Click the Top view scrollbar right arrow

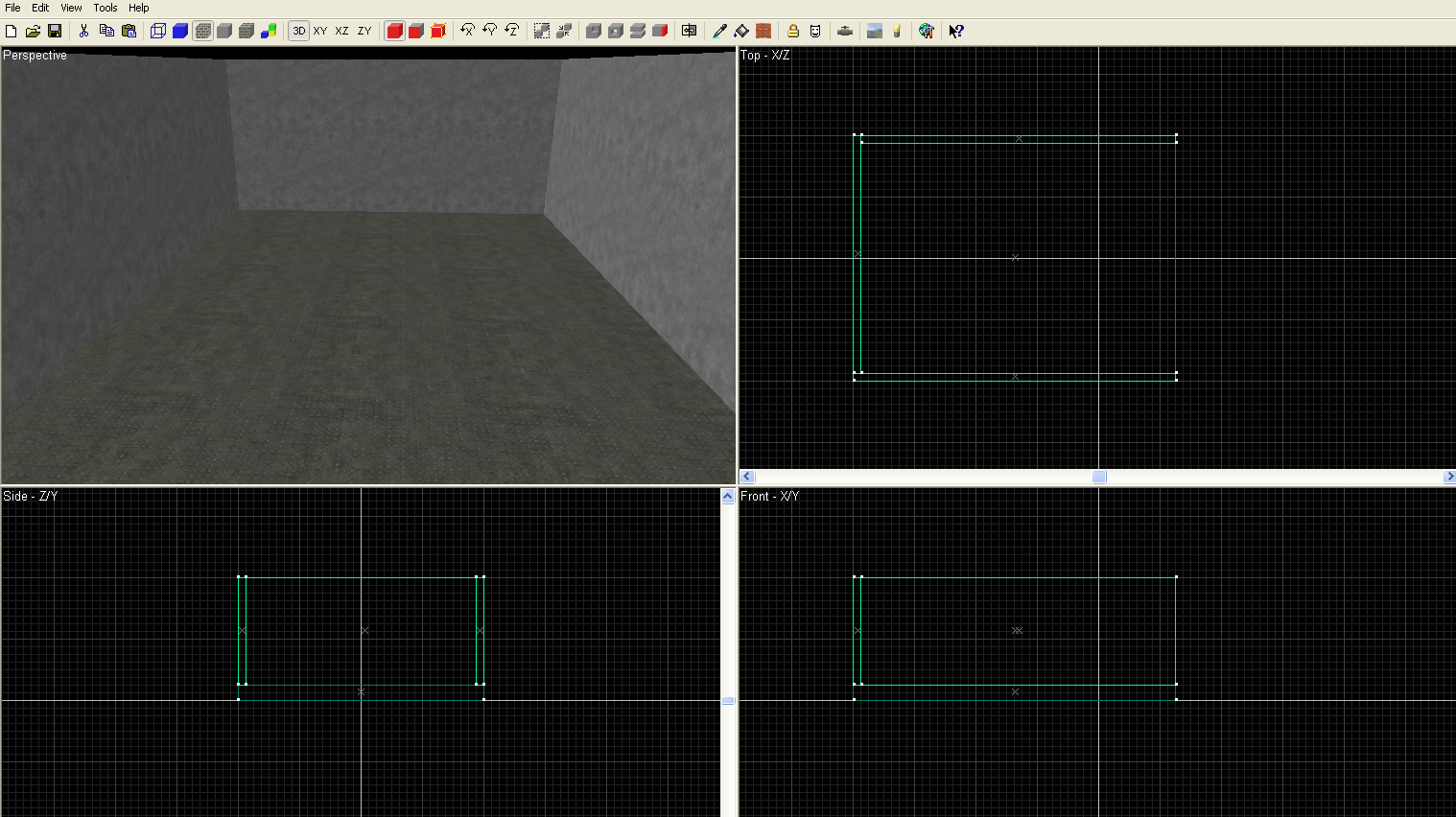pyautogui.click(x=1449, y=477)
